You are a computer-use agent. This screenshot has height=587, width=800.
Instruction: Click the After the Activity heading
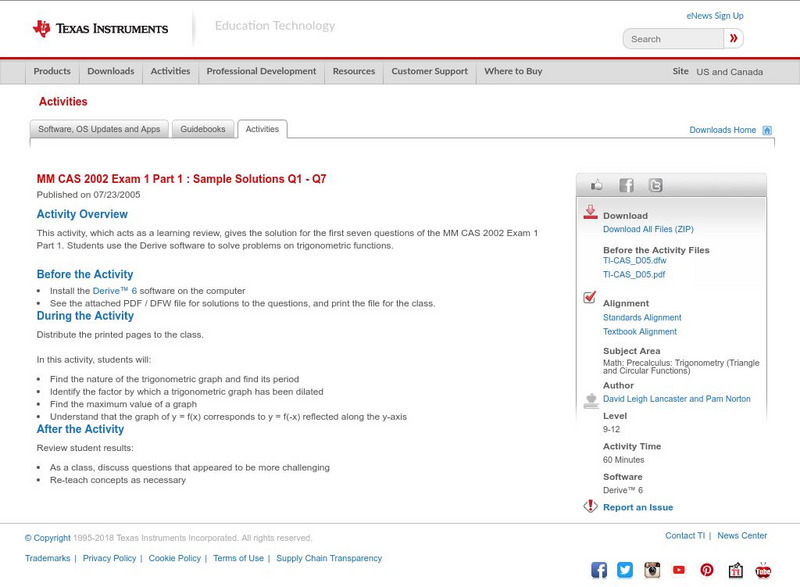click(x=80, y=429)
